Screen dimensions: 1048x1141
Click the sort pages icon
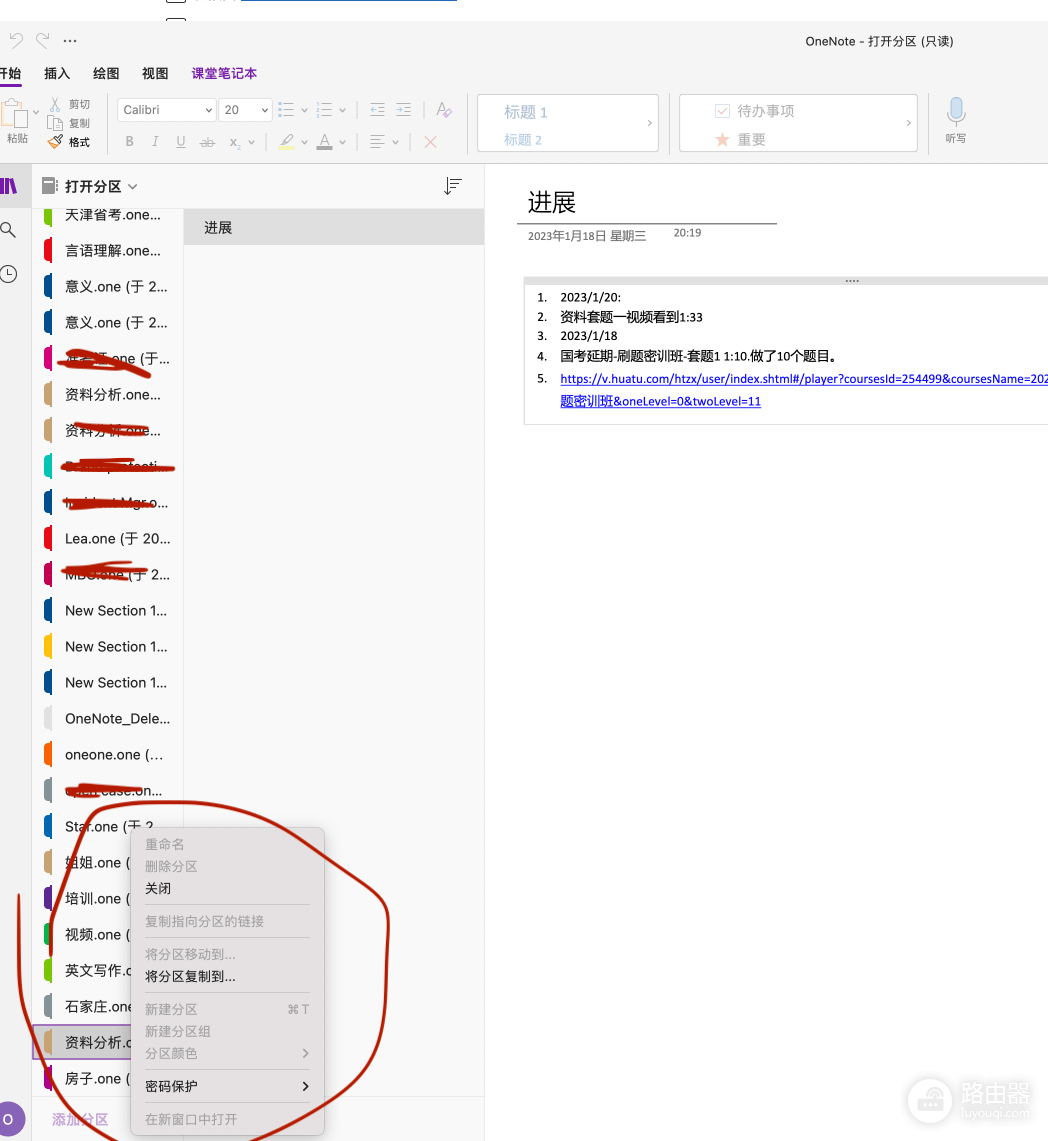point(453,186)
